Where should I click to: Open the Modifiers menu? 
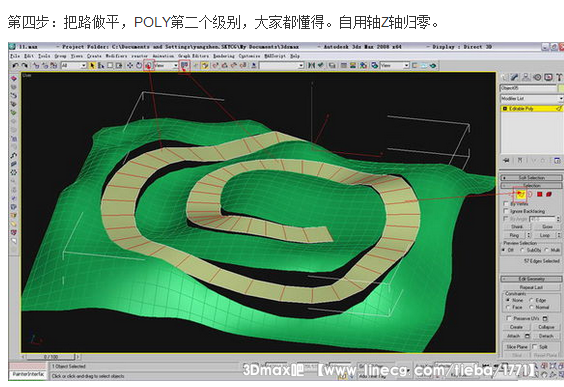(116, 56)
